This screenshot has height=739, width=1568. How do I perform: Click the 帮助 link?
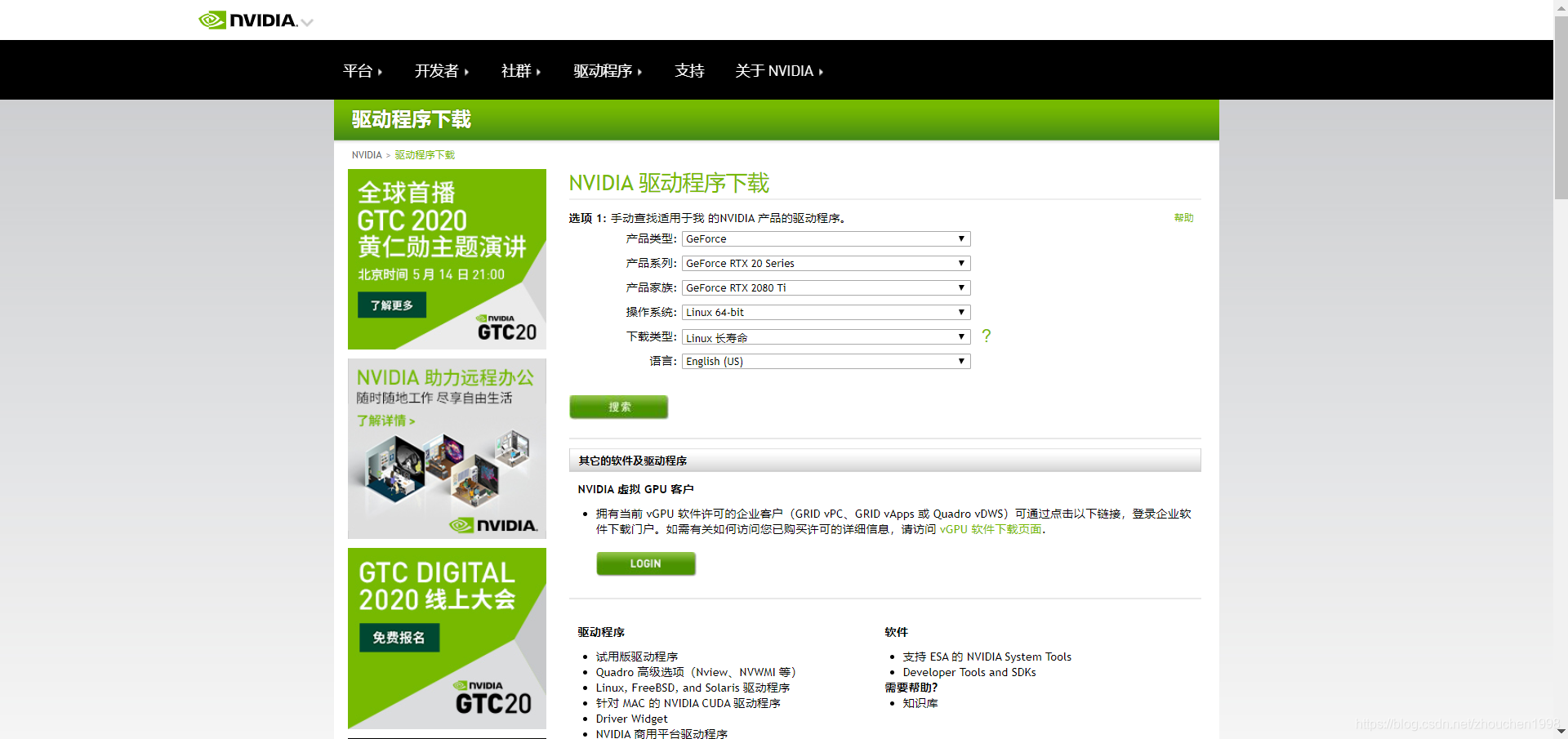click(x=1183, y=218)
